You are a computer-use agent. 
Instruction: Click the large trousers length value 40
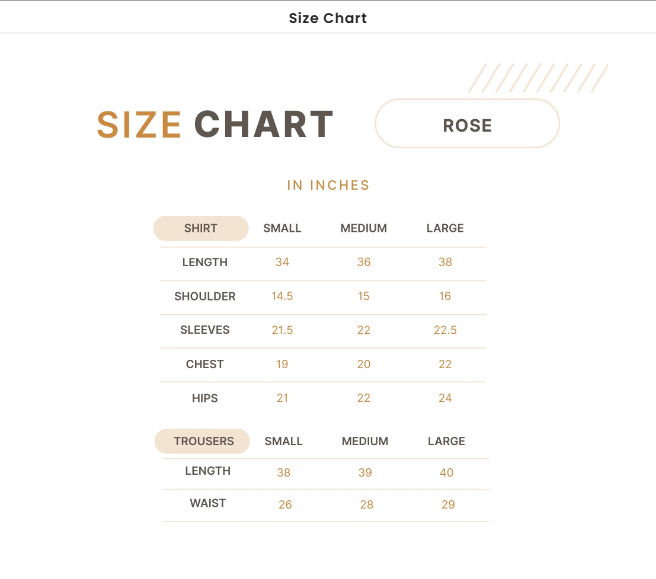click(446, 473)
